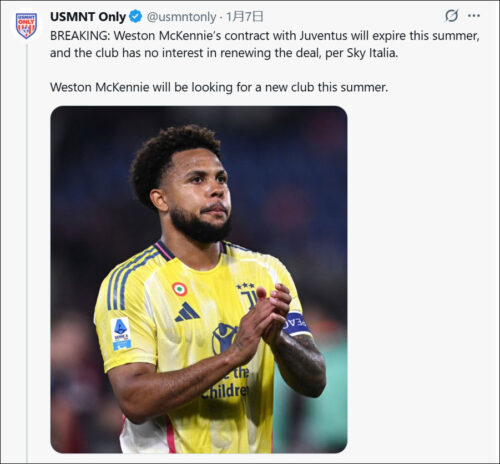Click the blue captain's armband
This screenshot has height=464, width=500.
296,323
